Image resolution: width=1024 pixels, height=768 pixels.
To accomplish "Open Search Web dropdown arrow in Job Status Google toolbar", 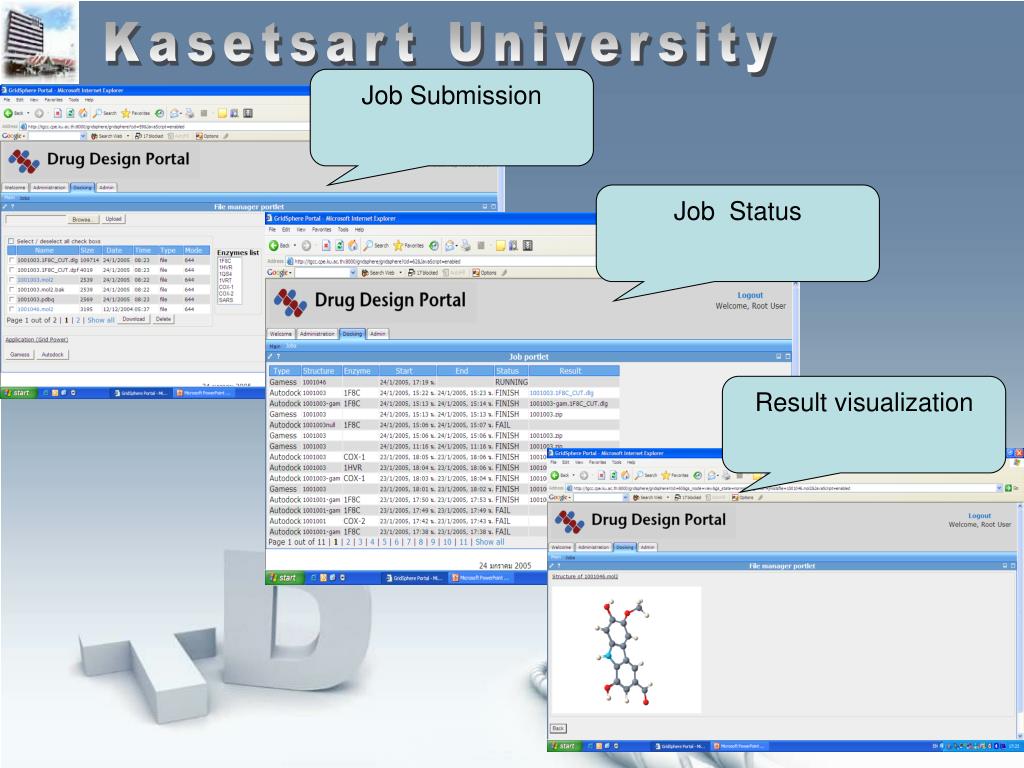I will tap(400, 272).
